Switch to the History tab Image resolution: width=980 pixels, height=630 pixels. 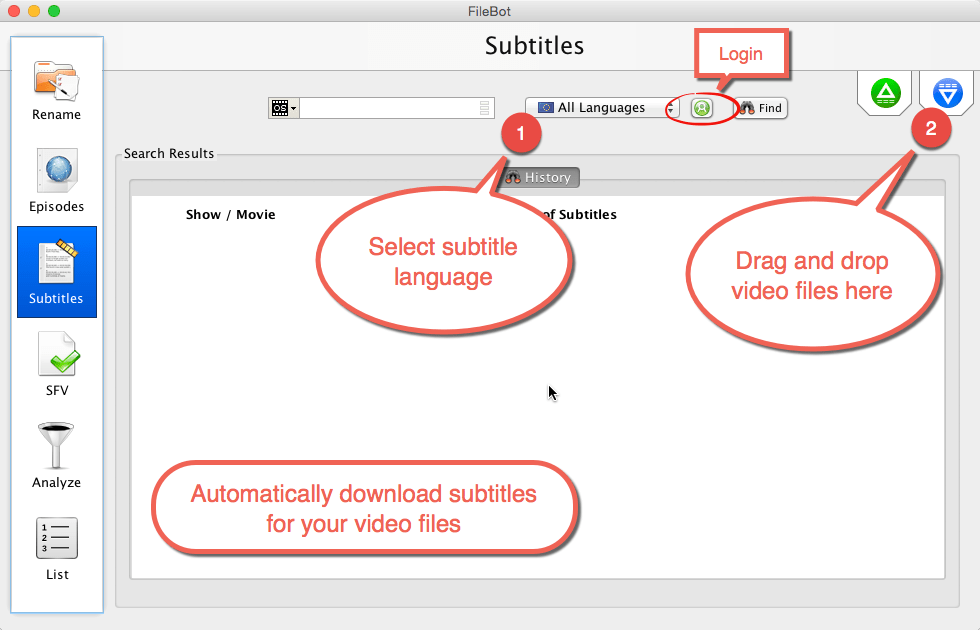[539, 177]
